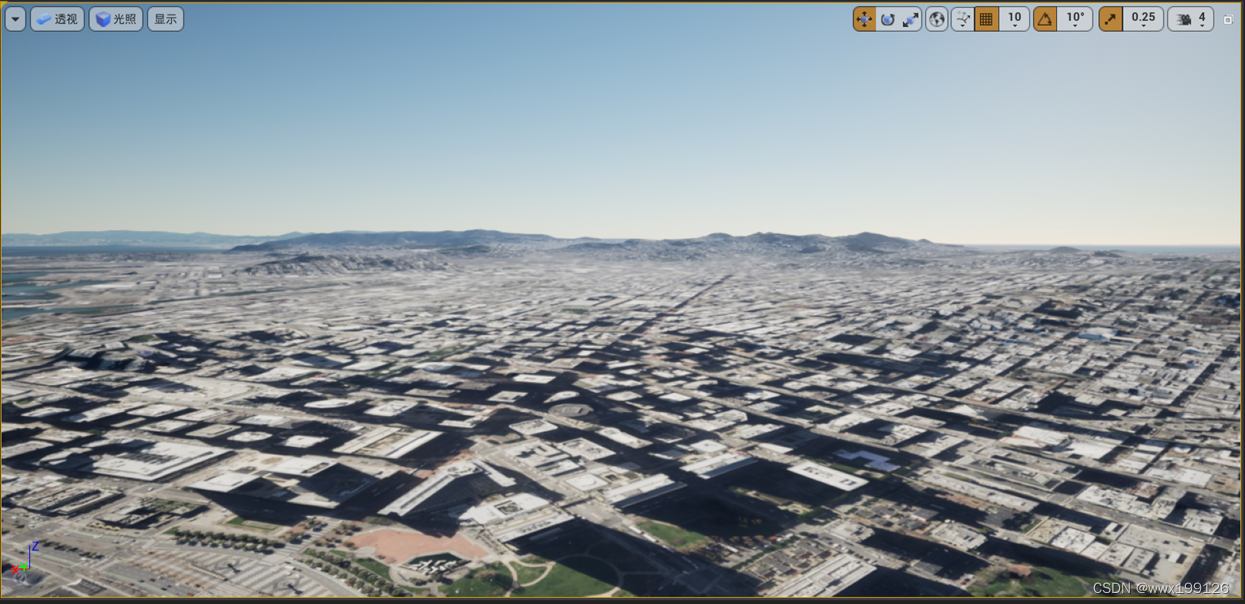Toggle grid snapping on or off

989,18
